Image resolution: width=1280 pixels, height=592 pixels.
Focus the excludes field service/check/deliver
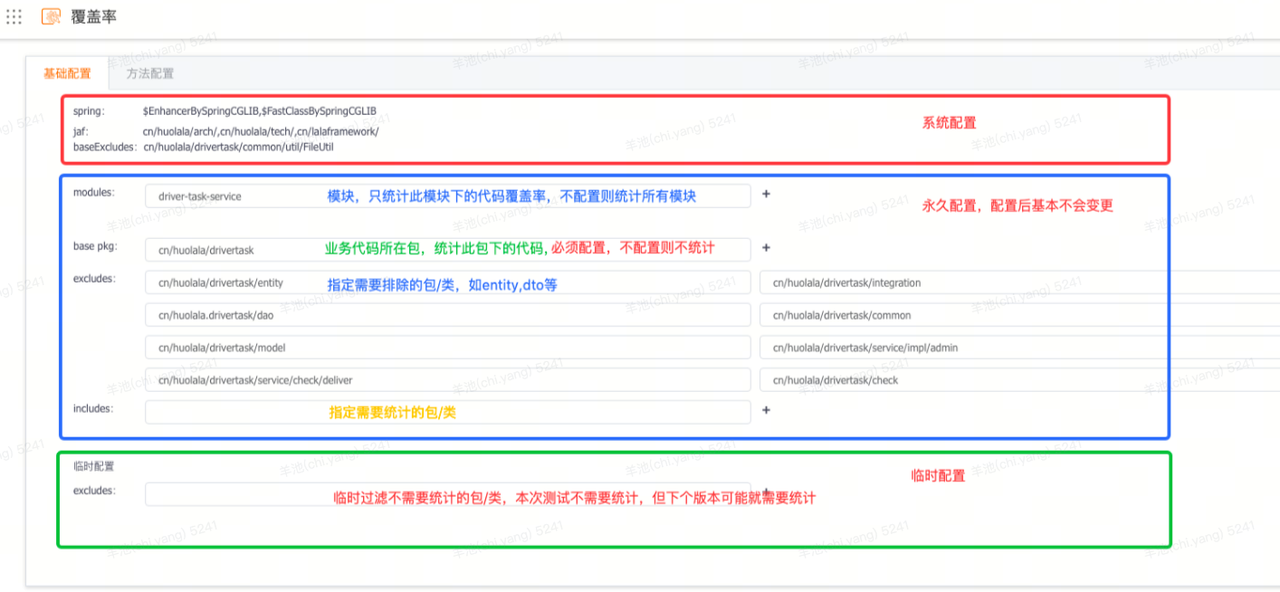coord(447,380)
